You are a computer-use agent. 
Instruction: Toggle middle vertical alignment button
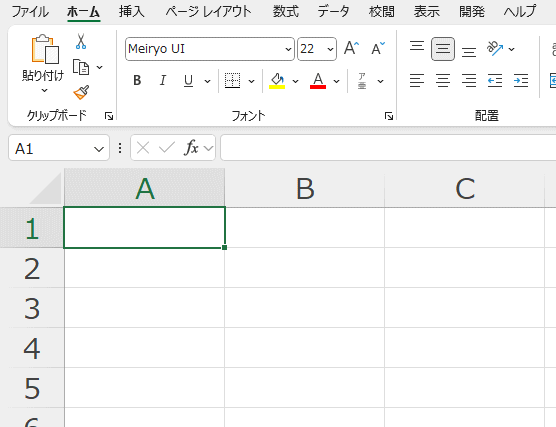tap(443, 49)
